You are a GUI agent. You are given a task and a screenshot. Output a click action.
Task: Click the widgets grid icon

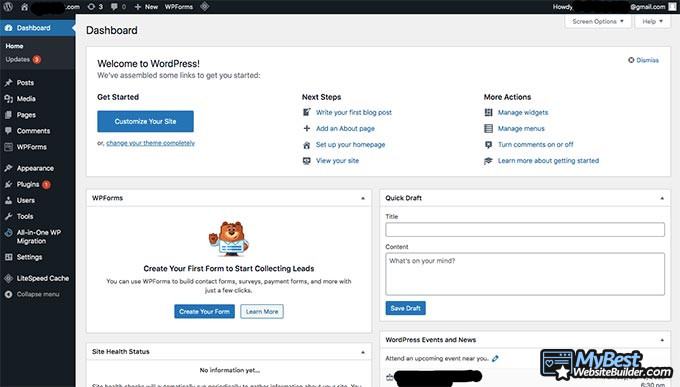point(488,112)
